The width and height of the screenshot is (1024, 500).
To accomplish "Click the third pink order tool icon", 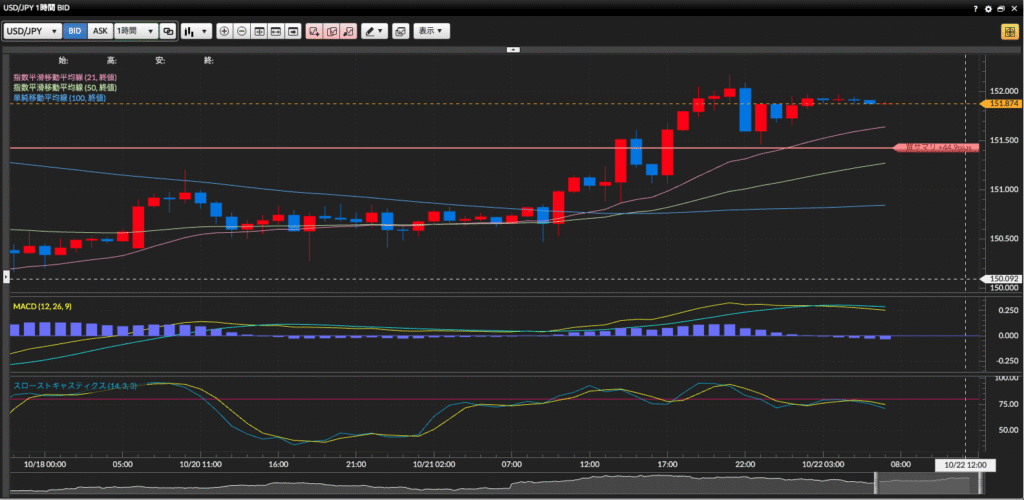I will tap(348, 31).
